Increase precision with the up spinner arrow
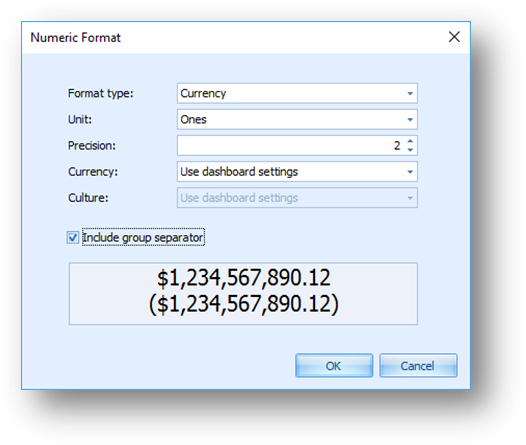526x445 pixels. [410, 141]
